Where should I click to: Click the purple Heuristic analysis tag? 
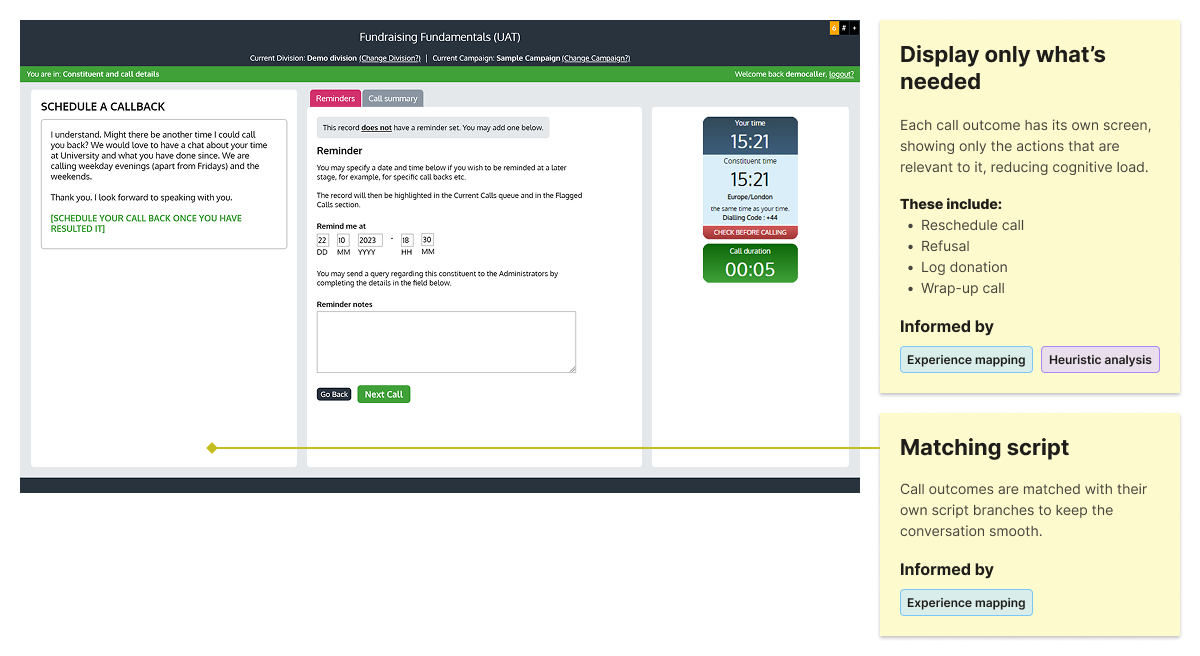[x=1100, y=360]
